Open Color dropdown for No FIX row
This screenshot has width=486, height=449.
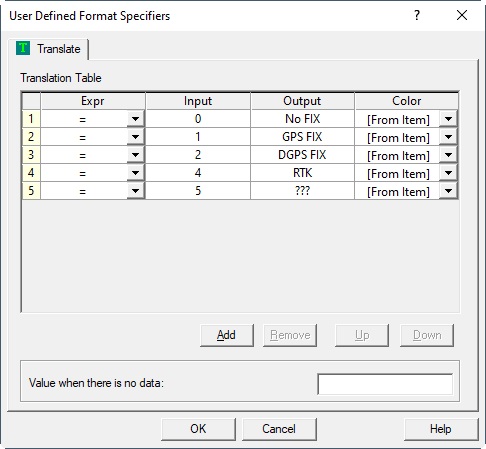point(448,119)
